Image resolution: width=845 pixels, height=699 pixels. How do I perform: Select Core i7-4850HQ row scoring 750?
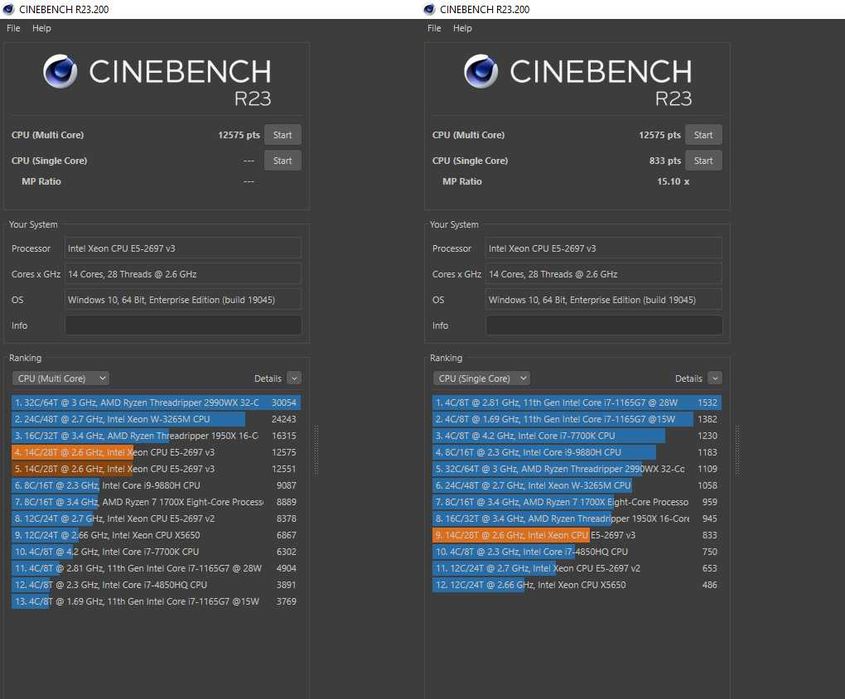click(x=577, y=552)
